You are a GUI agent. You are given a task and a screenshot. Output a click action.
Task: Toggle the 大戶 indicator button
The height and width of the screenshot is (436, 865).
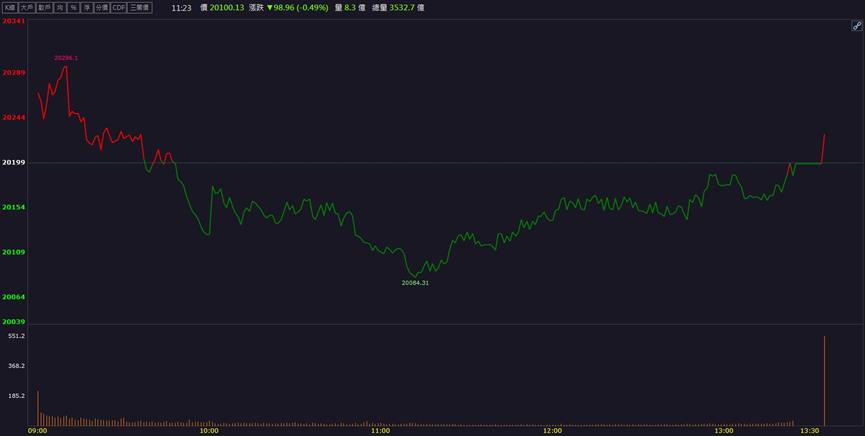(x=27, y=8)
